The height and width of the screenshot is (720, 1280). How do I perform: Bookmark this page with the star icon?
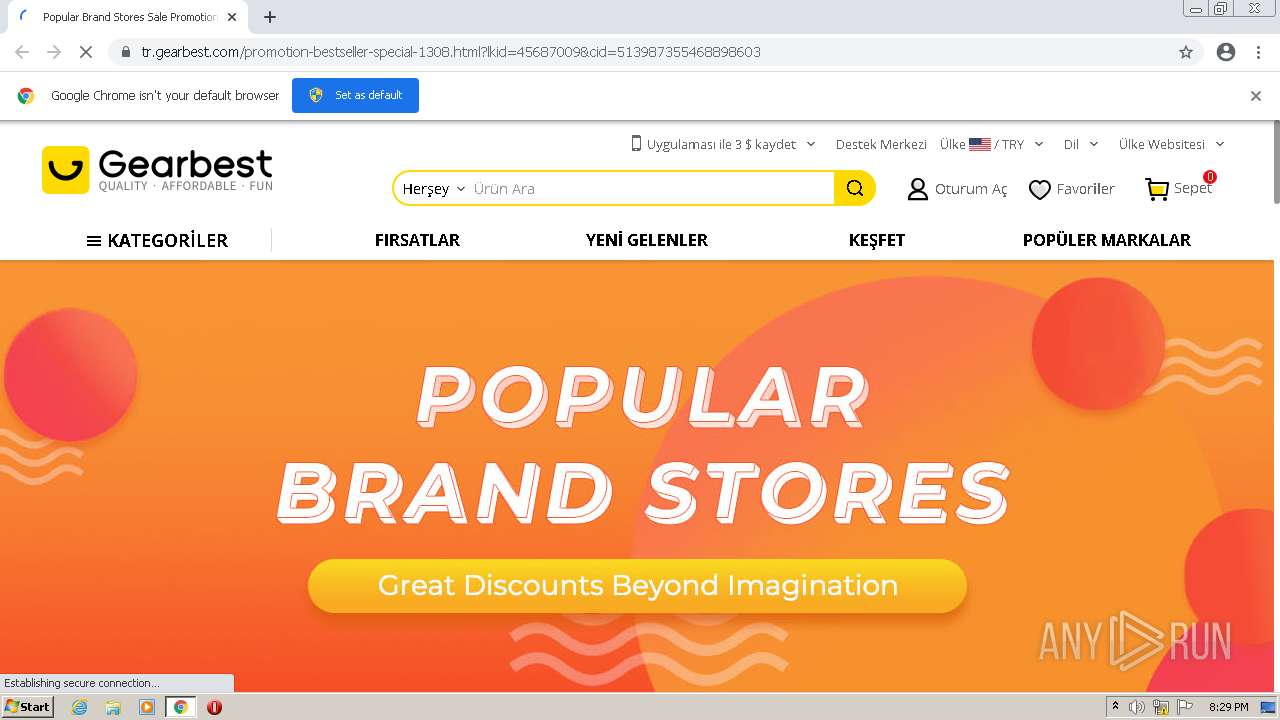tap(1186, 52)
